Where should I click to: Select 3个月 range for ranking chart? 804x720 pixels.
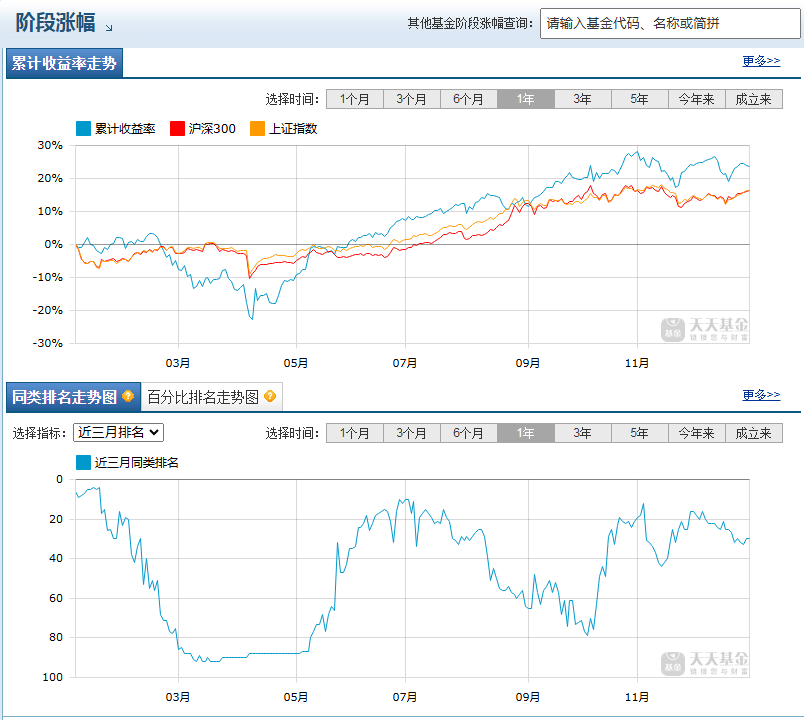tap(412, 433)
